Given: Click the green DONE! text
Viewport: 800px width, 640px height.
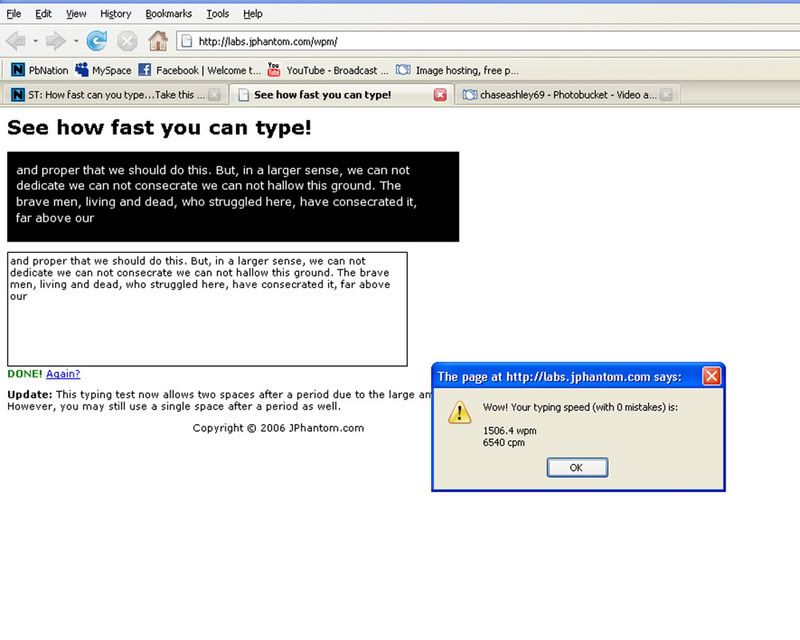Looking at the screenshot, I should (25, 374).
